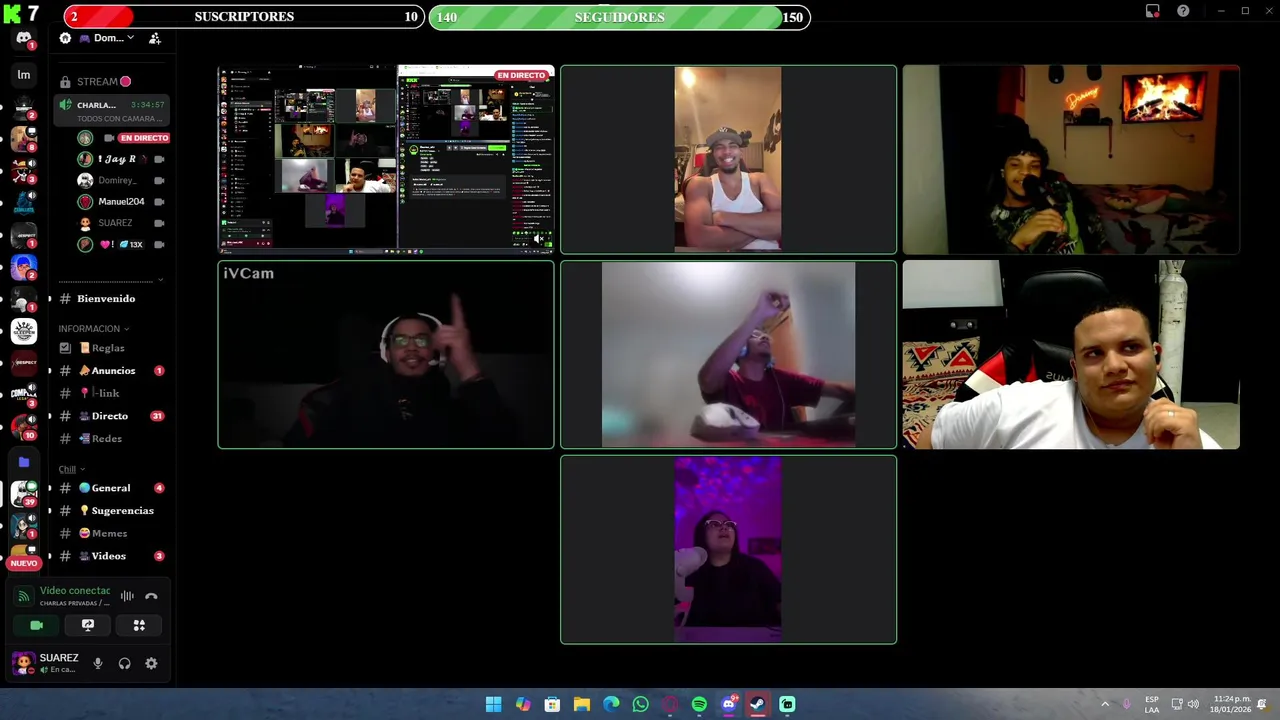This screenshot has height=720, width=1280.
Task: Mute microphone in user panel
Action: click(98, 663)
